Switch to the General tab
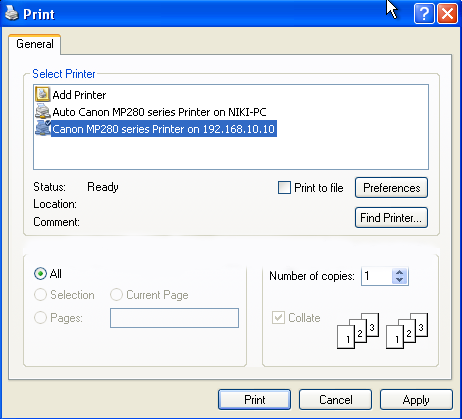This screenshot has width=462, height=420. click(x=35, y=44)
